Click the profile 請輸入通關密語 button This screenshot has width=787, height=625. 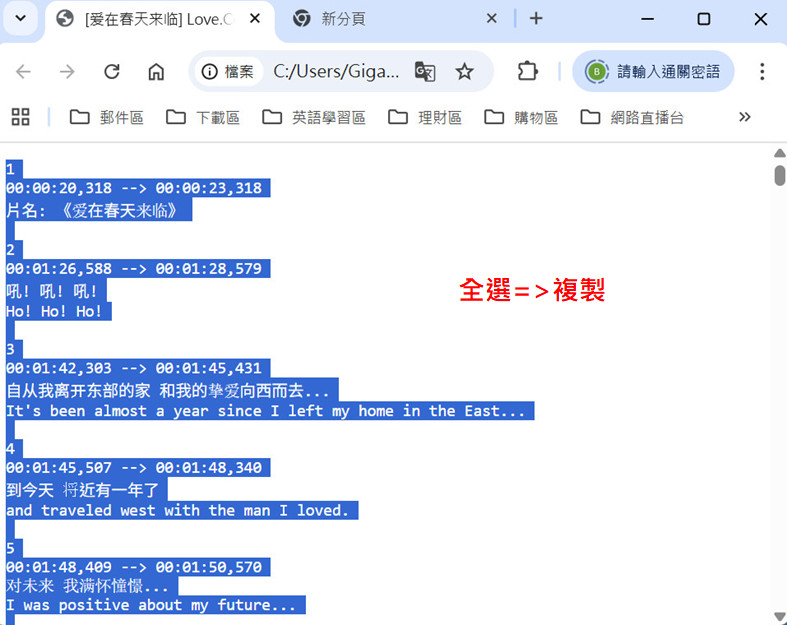[x=654, y=72]
